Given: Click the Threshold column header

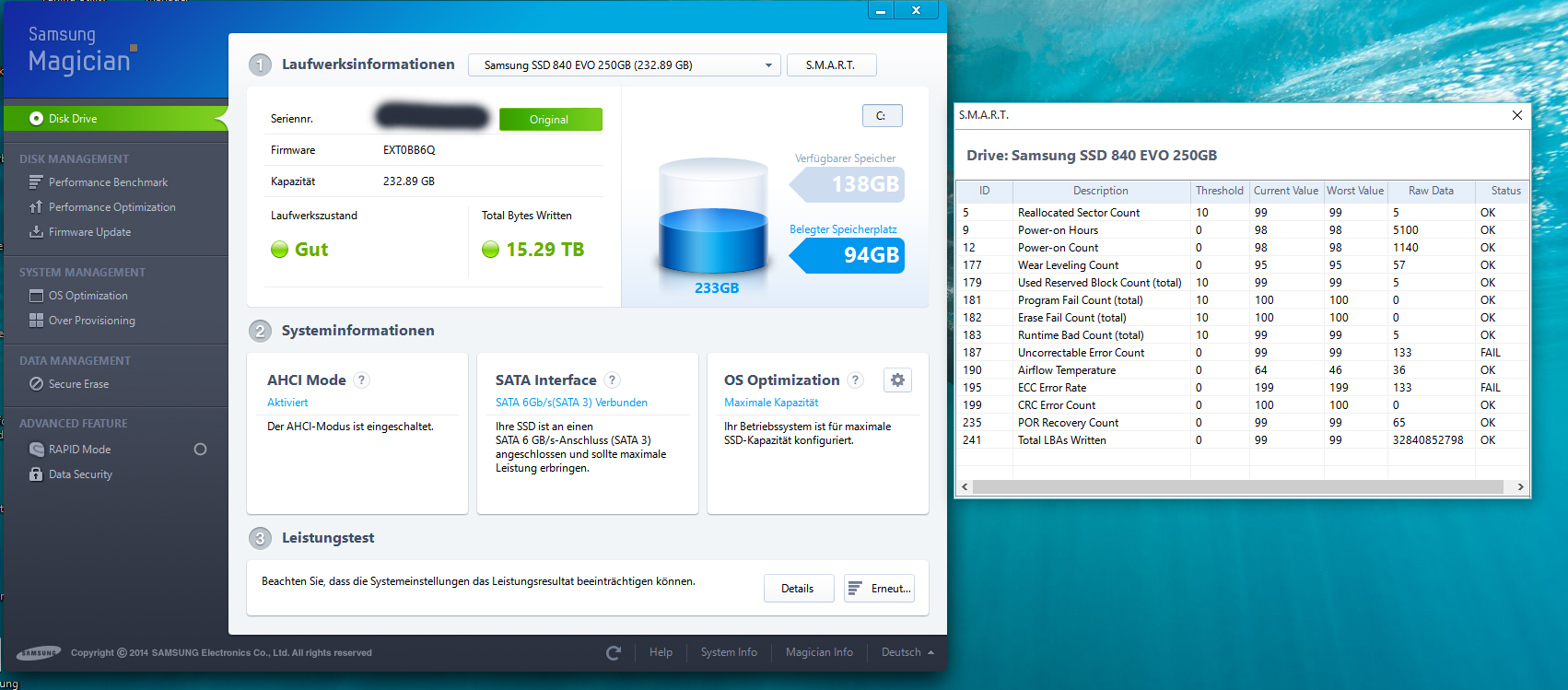Looking at the screenshot, I should (x=1220, y=191).
